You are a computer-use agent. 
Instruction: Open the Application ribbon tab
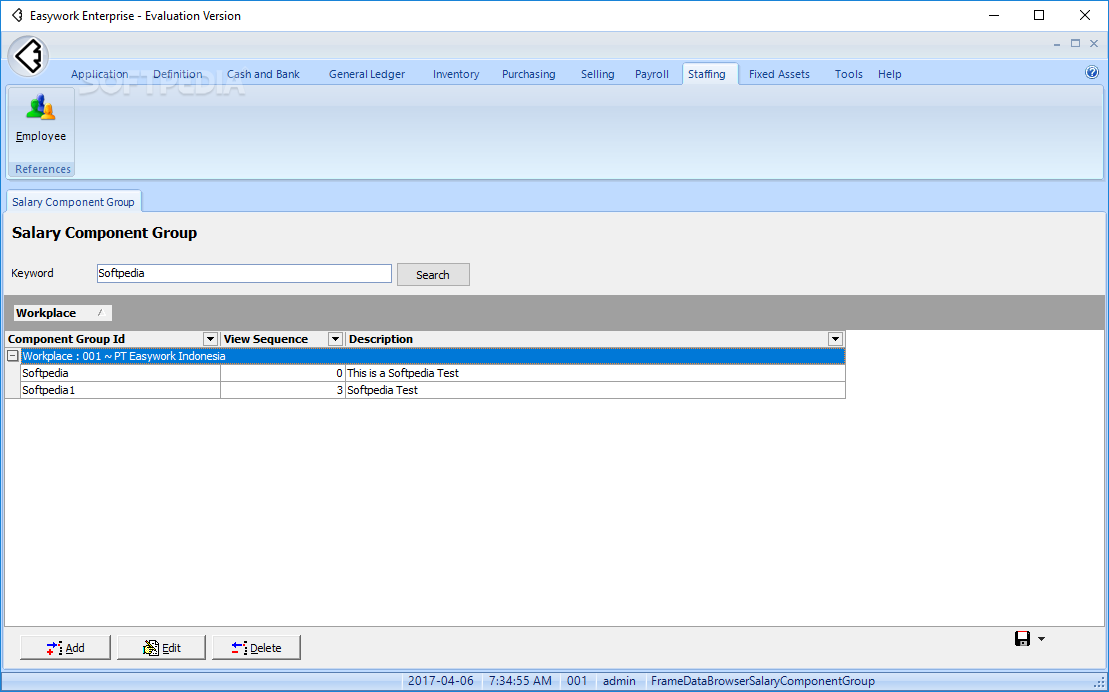(x=100, y=74)
